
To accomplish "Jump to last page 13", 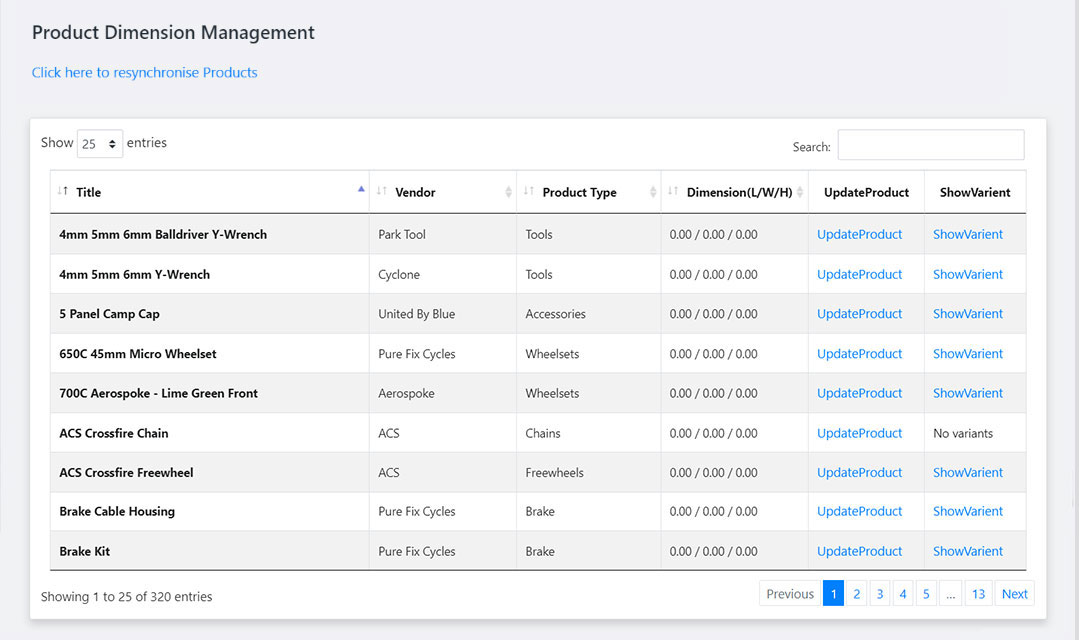I will click(978, 594).
